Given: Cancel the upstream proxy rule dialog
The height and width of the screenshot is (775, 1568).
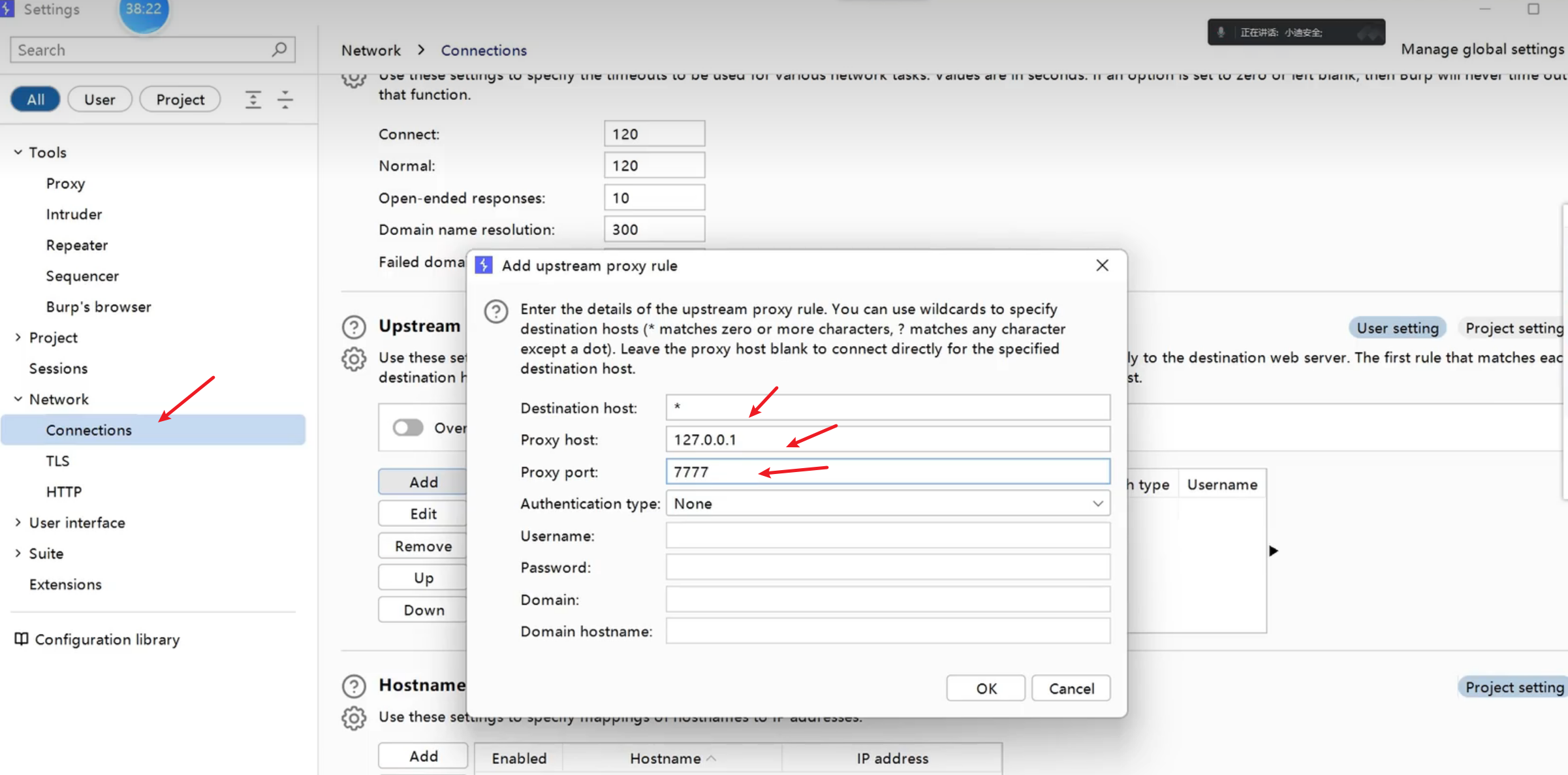Looking at the screenshot, I should tap(1071, 688).
